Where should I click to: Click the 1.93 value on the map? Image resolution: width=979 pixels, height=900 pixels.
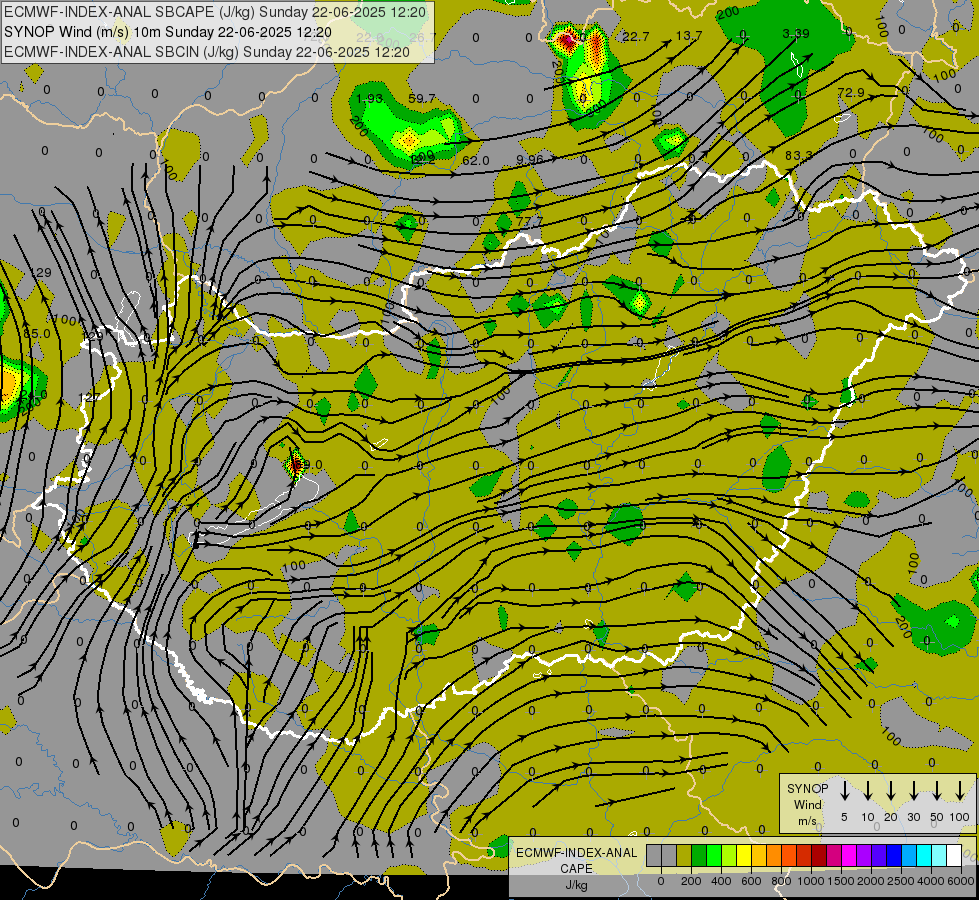click(369, 99)
